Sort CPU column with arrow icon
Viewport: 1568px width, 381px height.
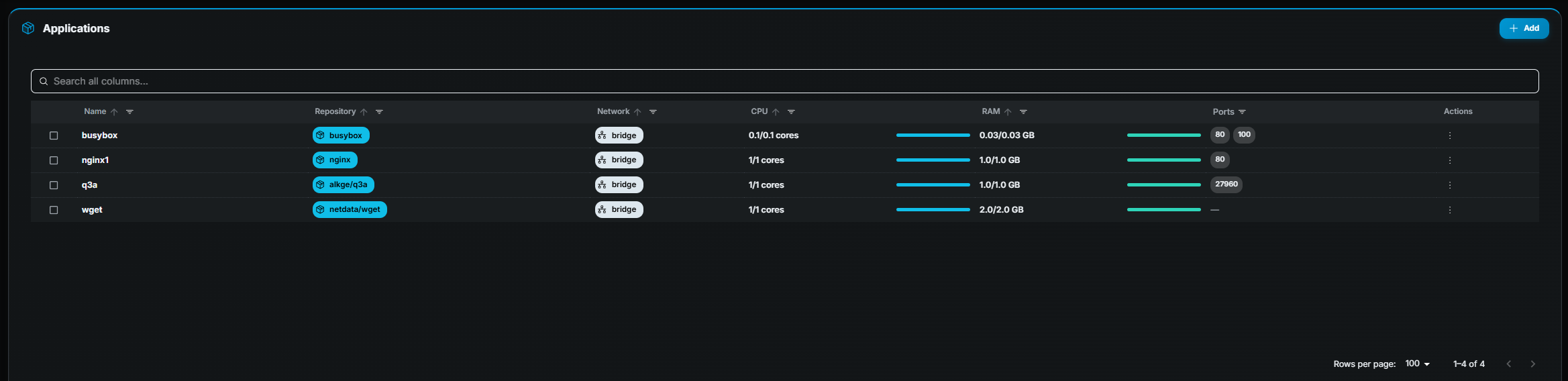pos(776,112)
